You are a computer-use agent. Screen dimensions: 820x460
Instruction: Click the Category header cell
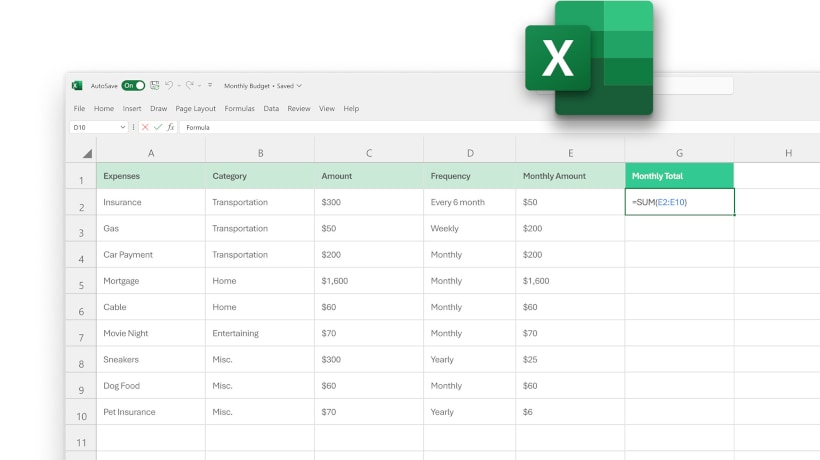coord(260,176)
